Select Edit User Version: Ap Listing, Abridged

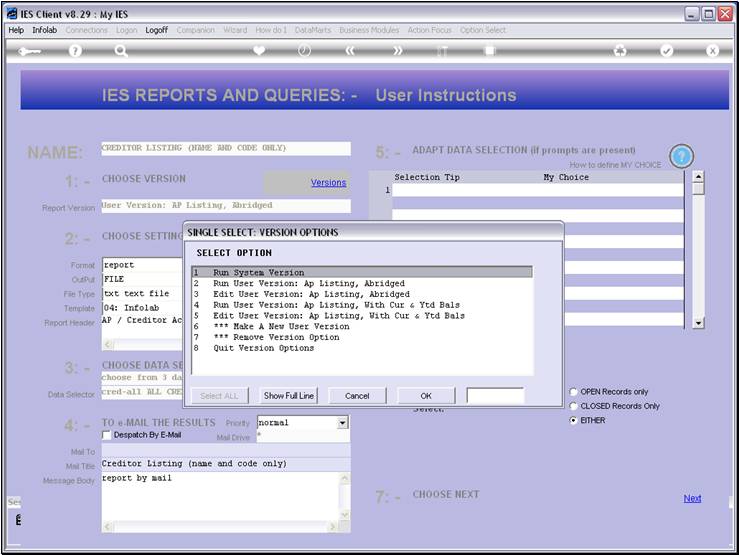[362, 294]
